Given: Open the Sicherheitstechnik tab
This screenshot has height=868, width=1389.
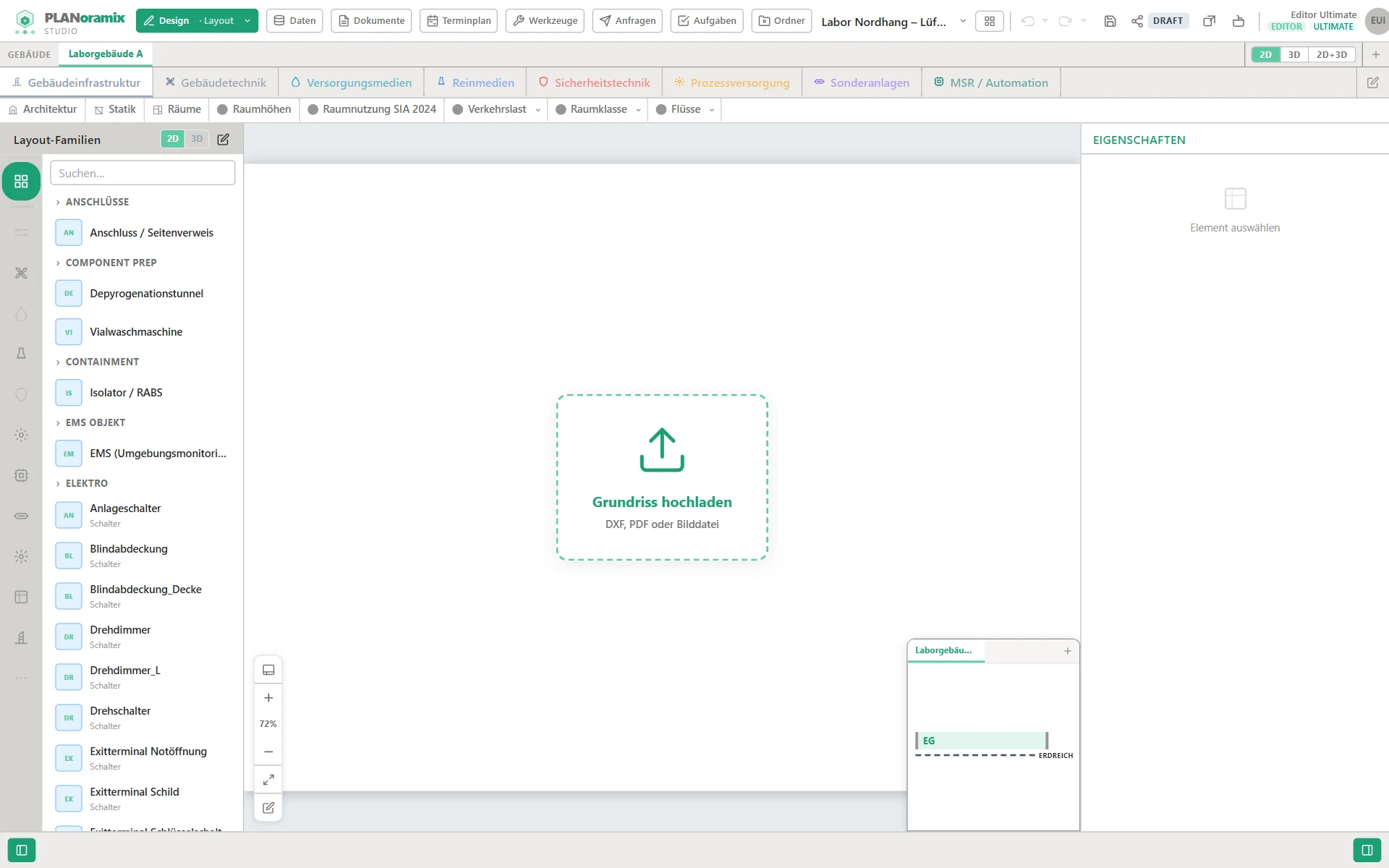Looking at the screenshot, I should [594, 82].
